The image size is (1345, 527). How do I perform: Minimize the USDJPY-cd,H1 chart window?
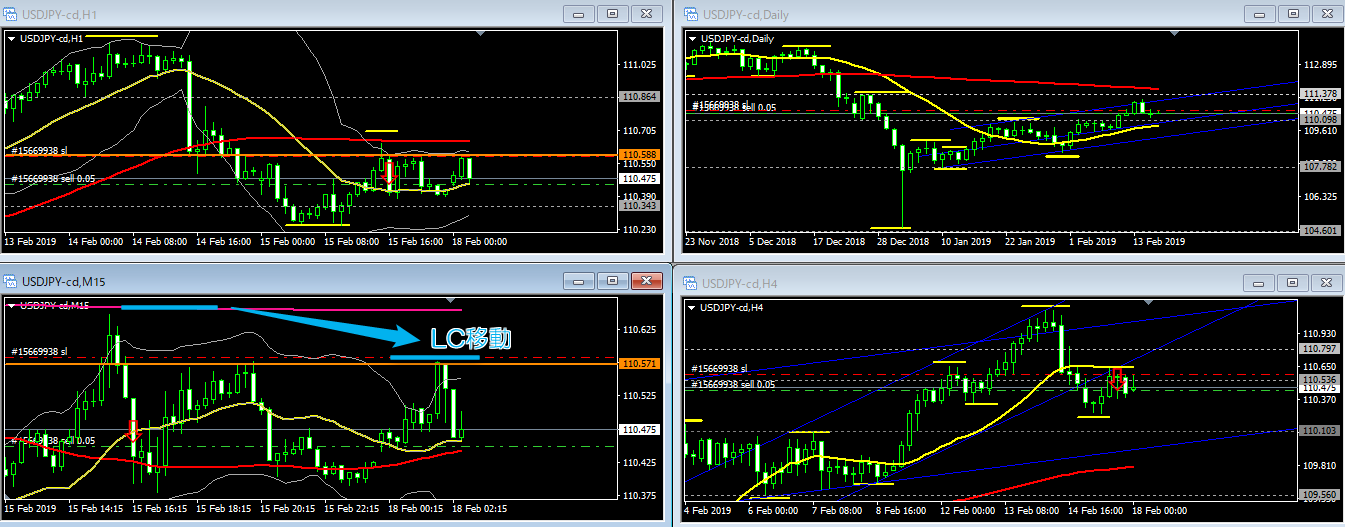577,13
